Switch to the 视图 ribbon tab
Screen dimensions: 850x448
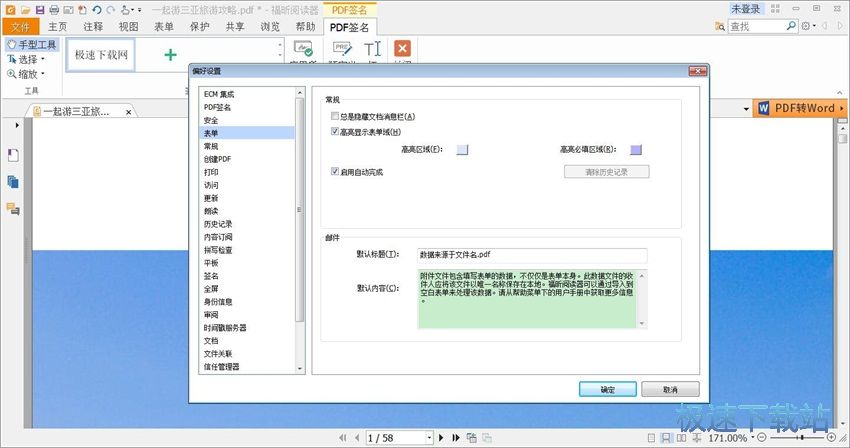128,27
